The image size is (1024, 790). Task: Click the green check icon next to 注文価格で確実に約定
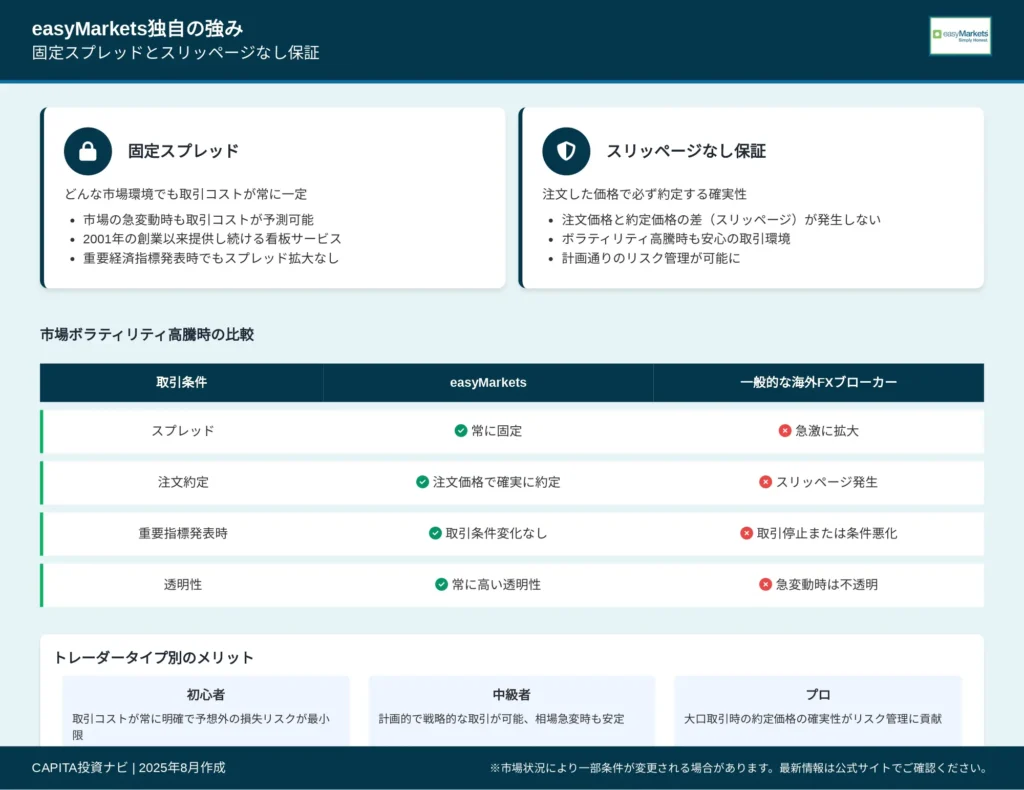tap(423, 482)
